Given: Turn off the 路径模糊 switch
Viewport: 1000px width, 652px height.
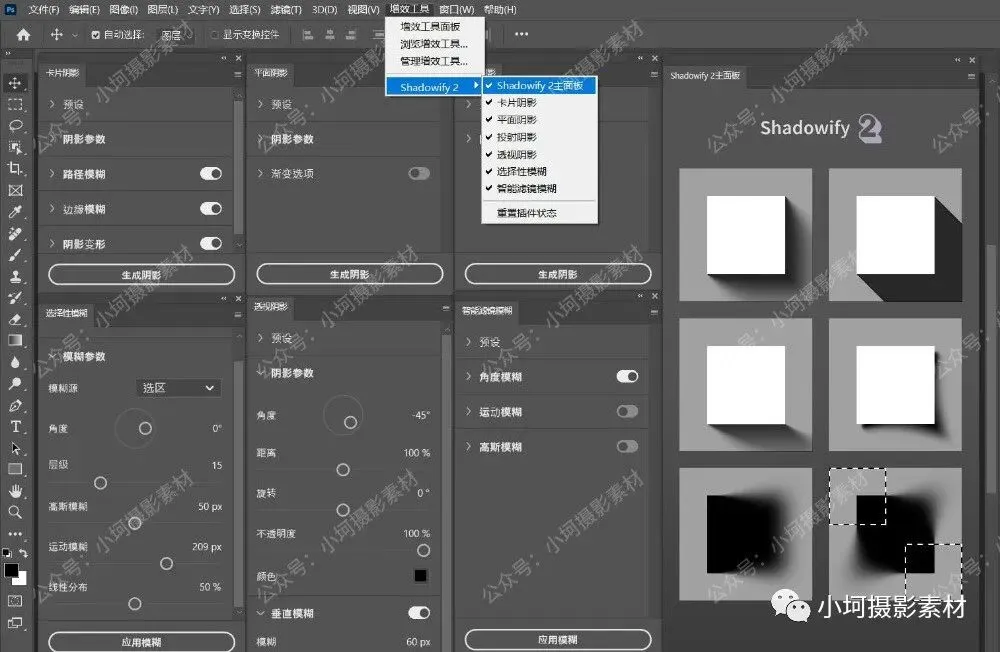Looking at the screenshot, I should tap(210, 174).
